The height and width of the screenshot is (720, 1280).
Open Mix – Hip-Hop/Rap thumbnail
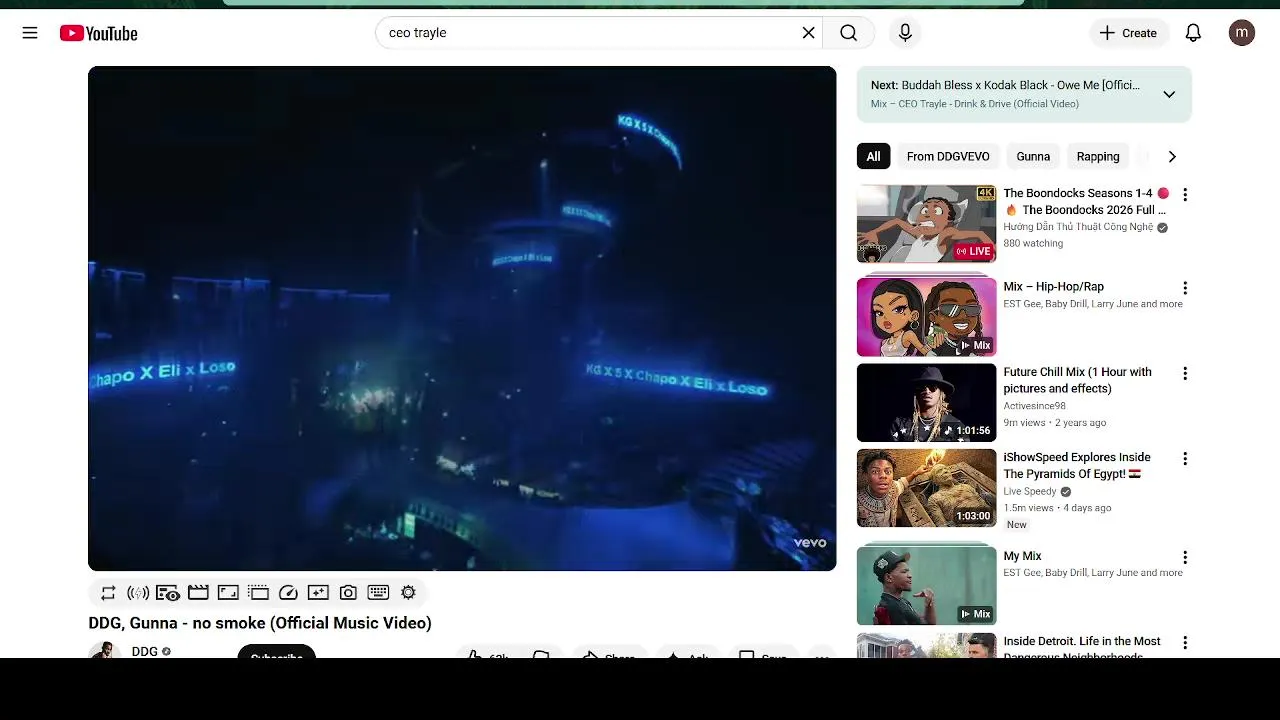pos(926,316)
